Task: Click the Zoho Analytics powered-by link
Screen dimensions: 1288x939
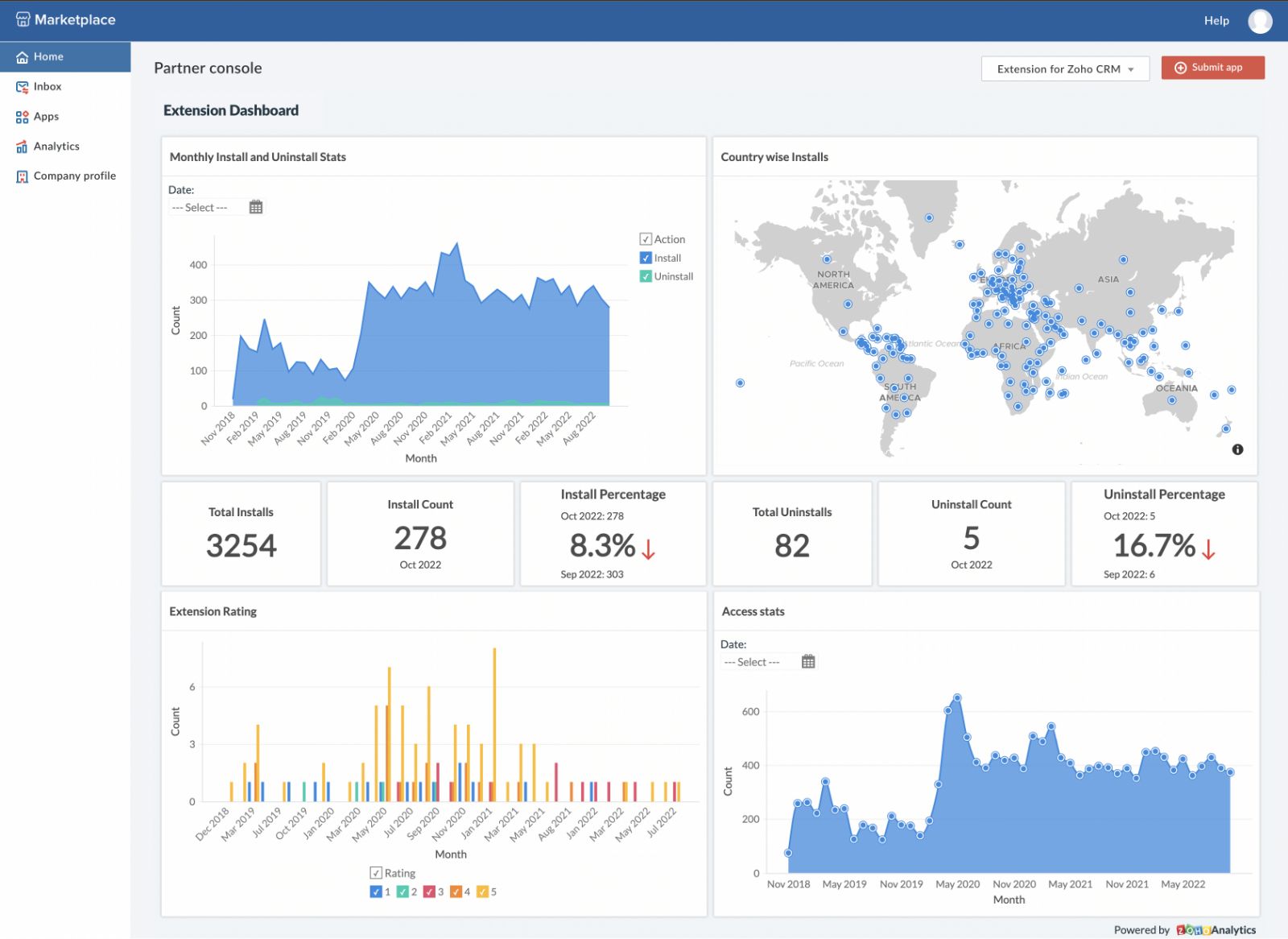Action: click(1216, 929)
